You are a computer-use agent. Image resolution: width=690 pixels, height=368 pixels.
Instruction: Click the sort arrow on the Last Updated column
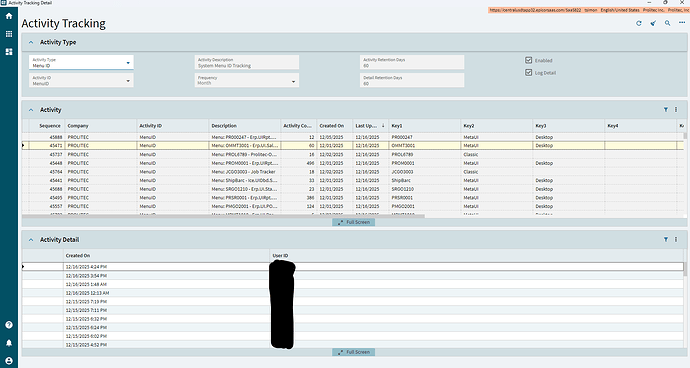(383, 125)
